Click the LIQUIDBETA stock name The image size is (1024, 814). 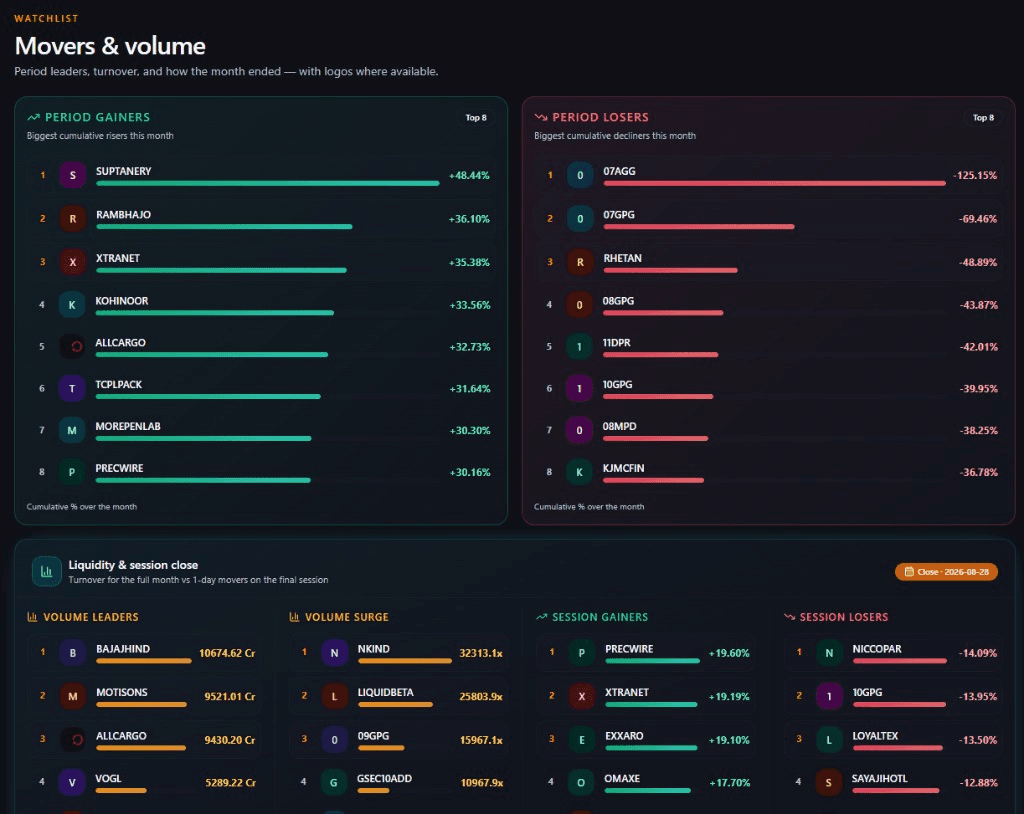(x=385, y=692)
